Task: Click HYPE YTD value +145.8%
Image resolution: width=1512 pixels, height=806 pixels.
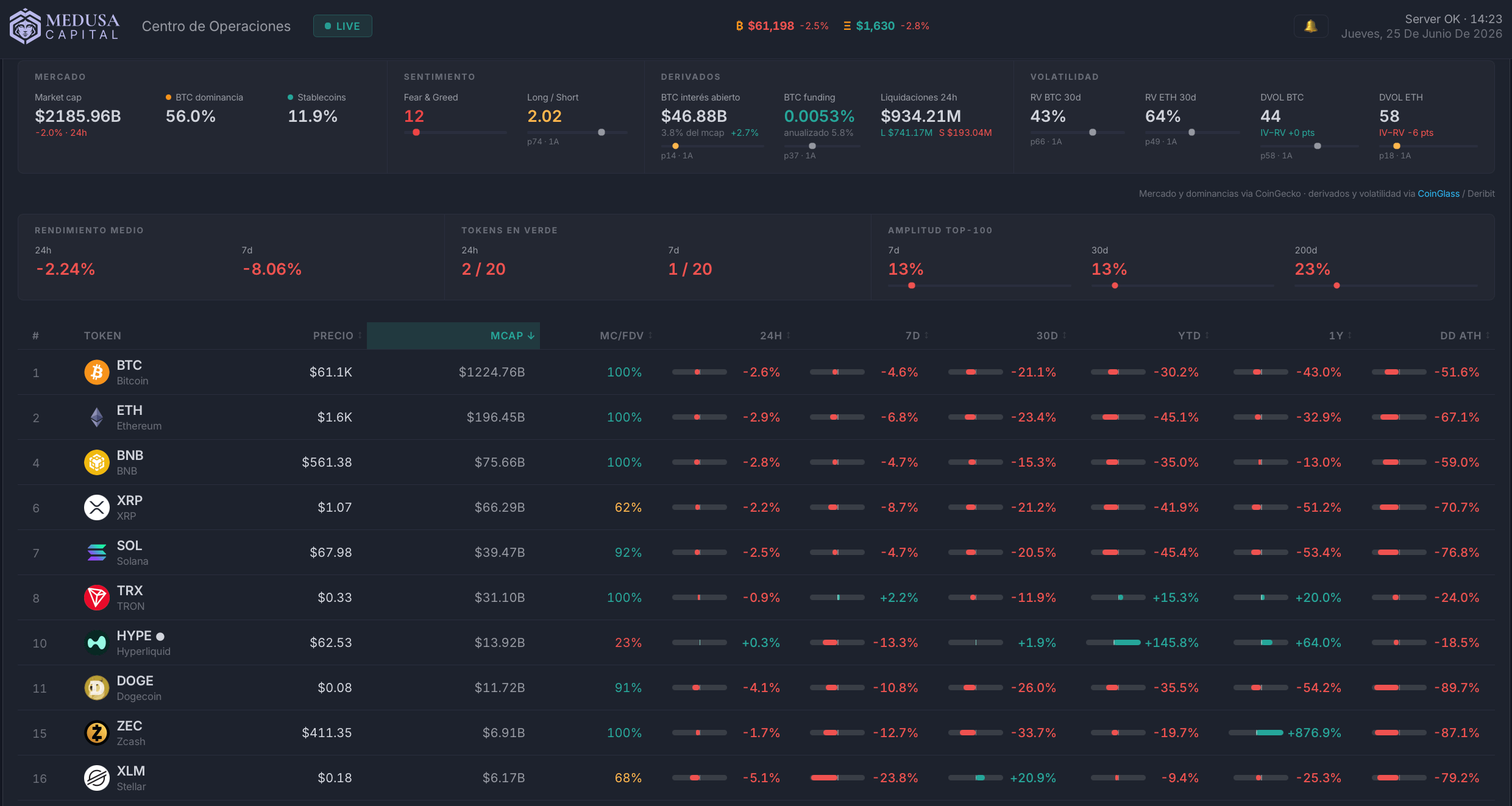Action: point(1171,643)
